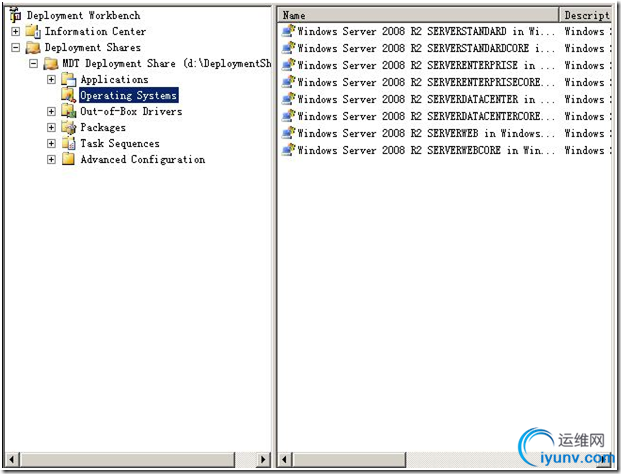
Task: Click the list pane's left scroll arrow
Action: click(x=285, y=460)
